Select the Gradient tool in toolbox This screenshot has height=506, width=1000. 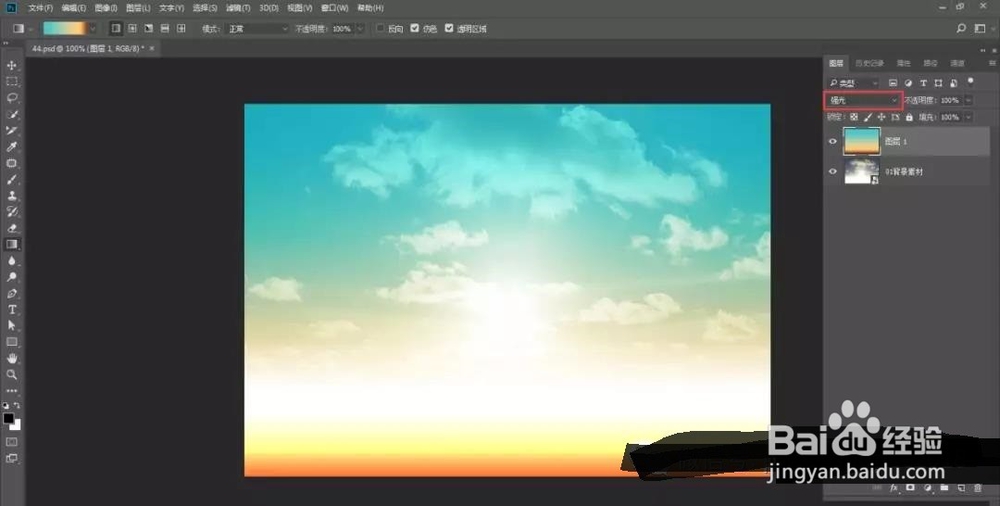[x=12, y=244]
